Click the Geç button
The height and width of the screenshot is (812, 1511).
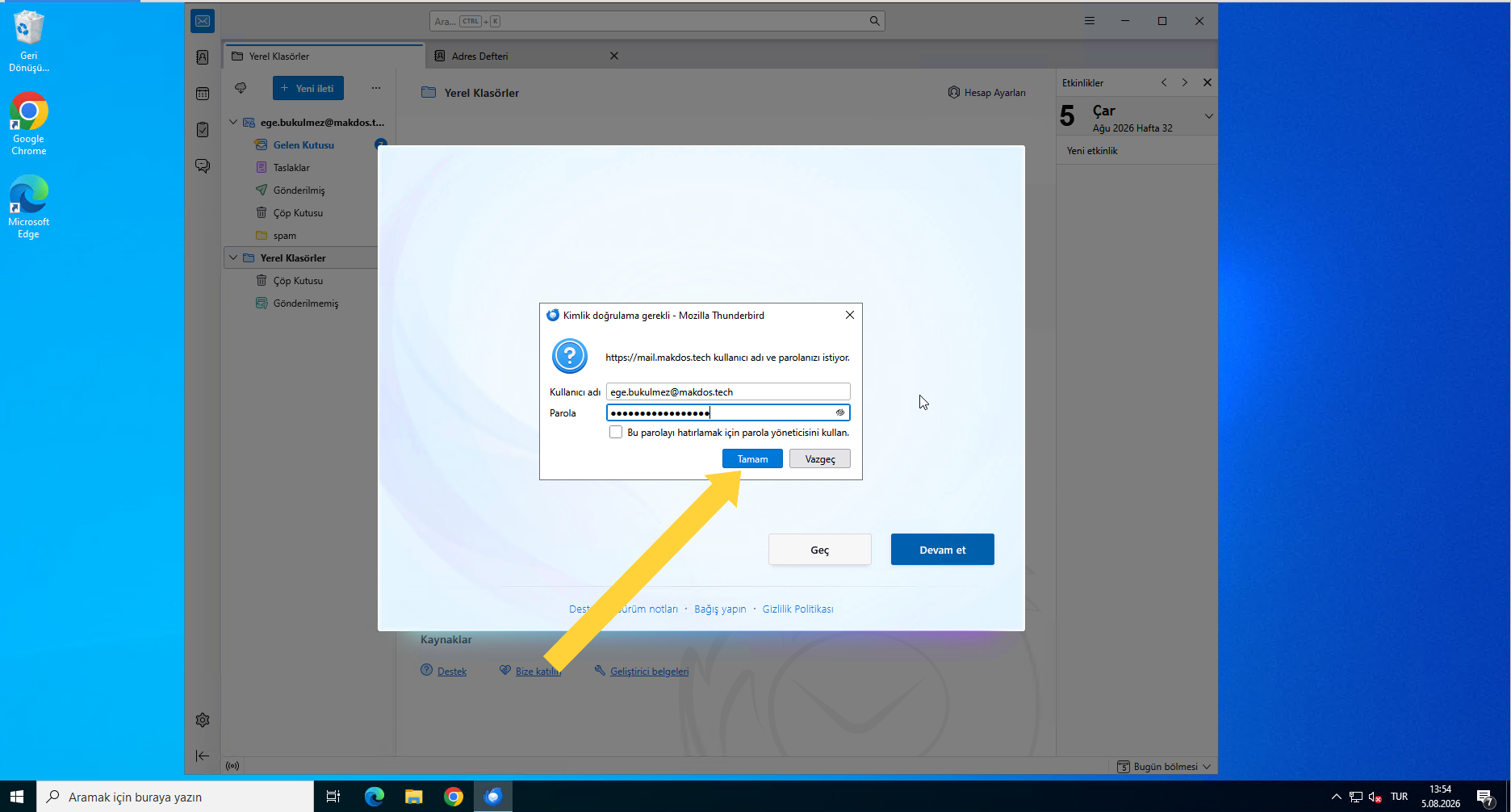[x=820, y=550]
